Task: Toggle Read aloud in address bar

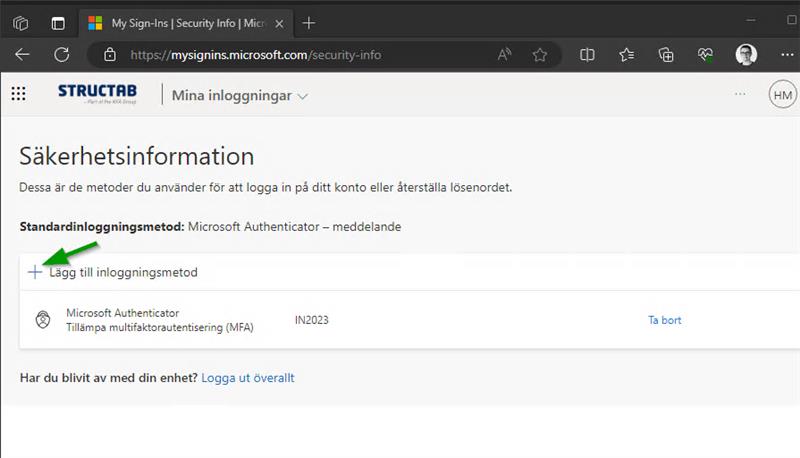Action: (x=505, y=55)
